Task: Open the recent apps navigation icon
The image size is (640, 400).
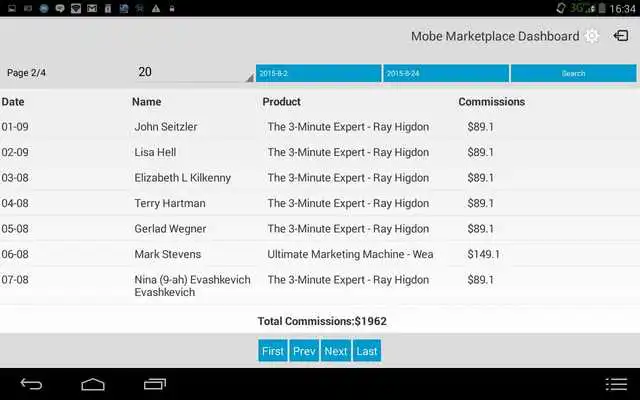Action: pos(155,384)
